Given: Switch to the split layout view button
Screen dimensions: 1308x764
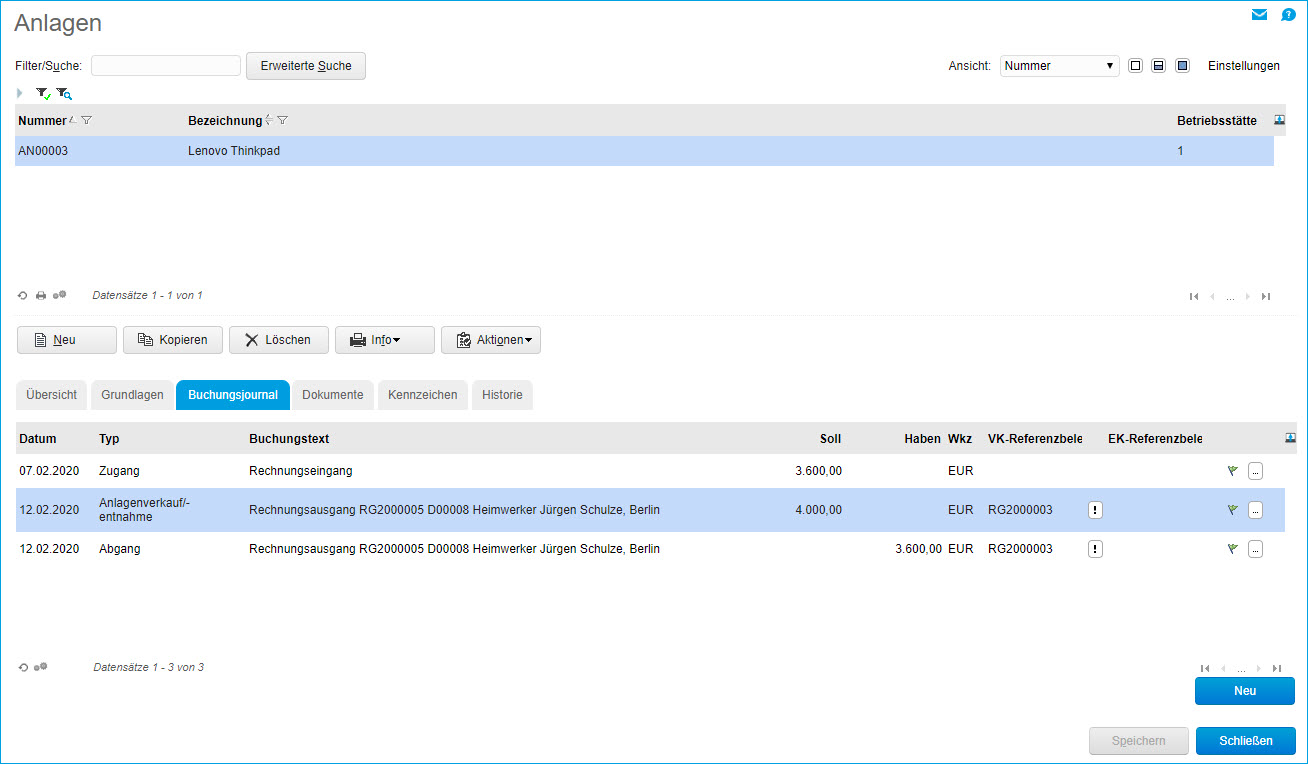Looking at the screenshot, I should coord(1158,66).
